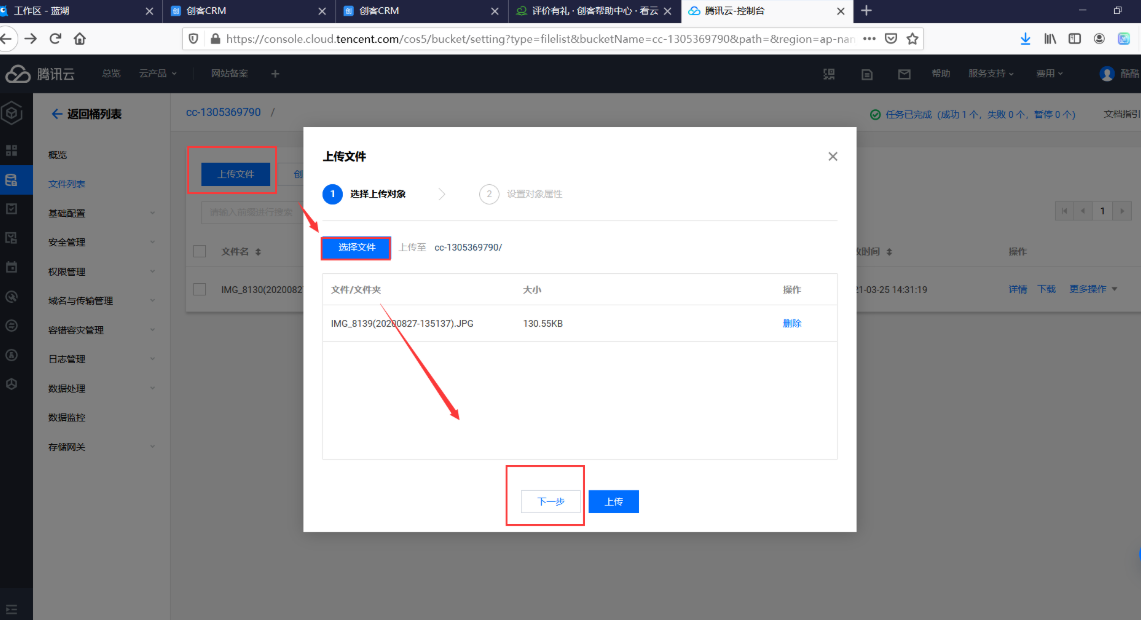Click the browser reload icon
The image size is (1141, 620).
55,38
